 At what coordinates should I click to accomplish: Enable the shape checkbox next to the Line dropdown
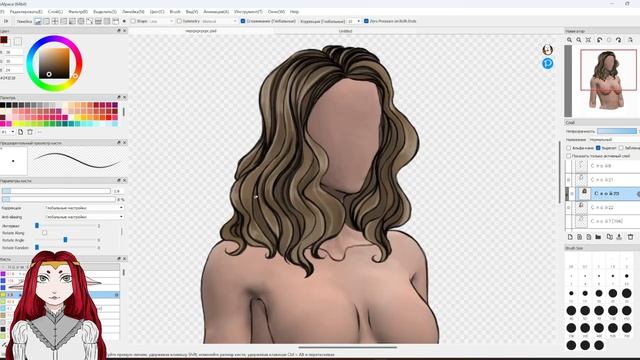(133, 21)
